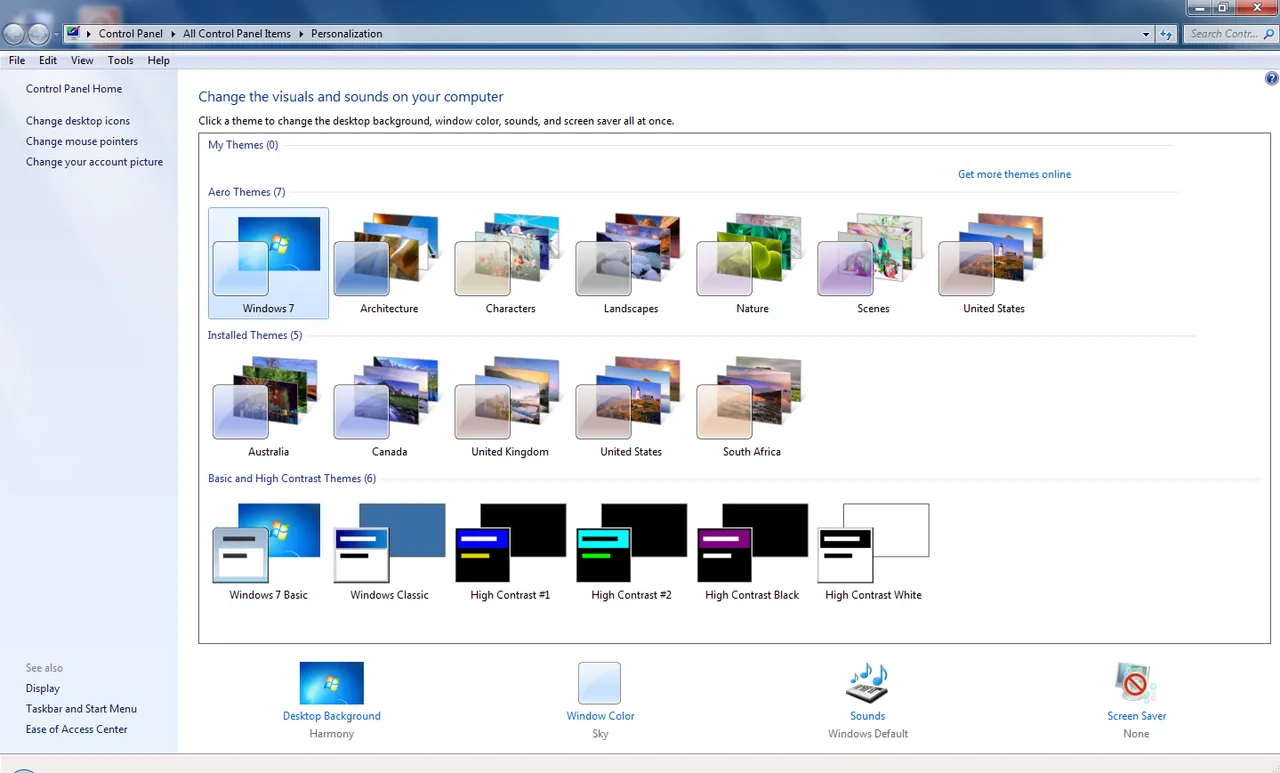Click the Forward navigation arrow

39,34
